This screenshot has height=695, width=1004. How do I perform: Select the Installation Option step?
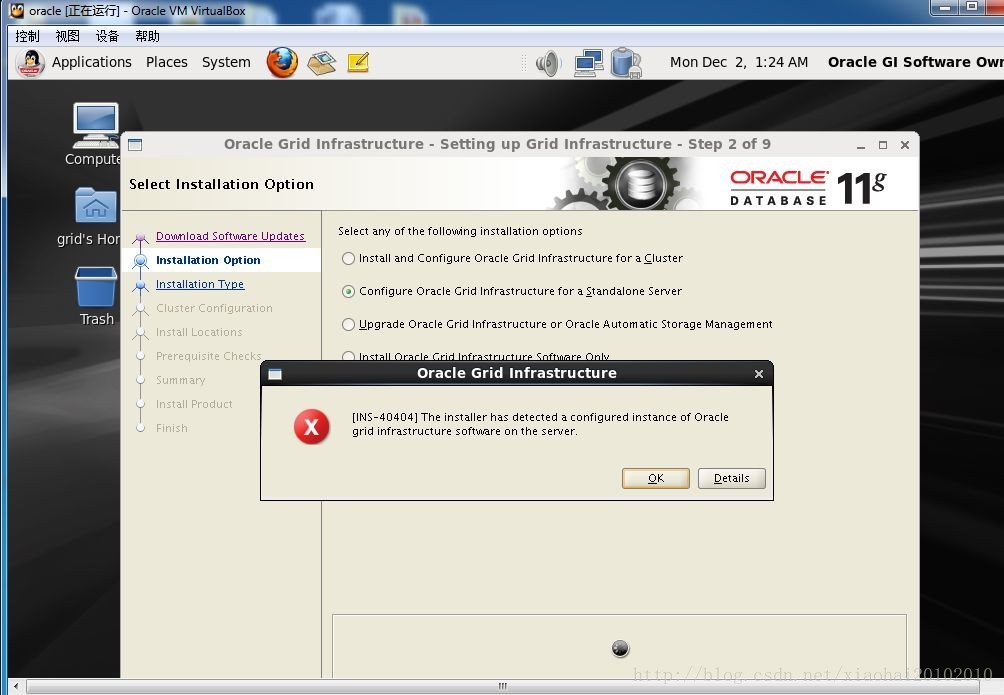point(208,260)
